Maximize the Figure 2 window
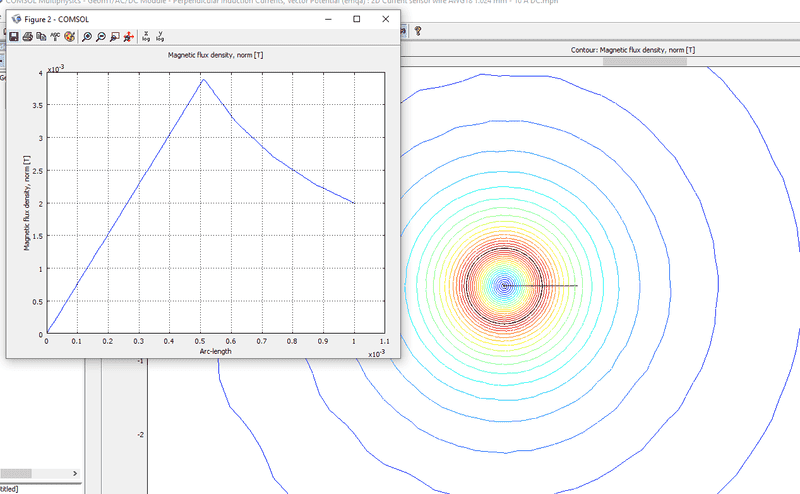 point(357,19)
